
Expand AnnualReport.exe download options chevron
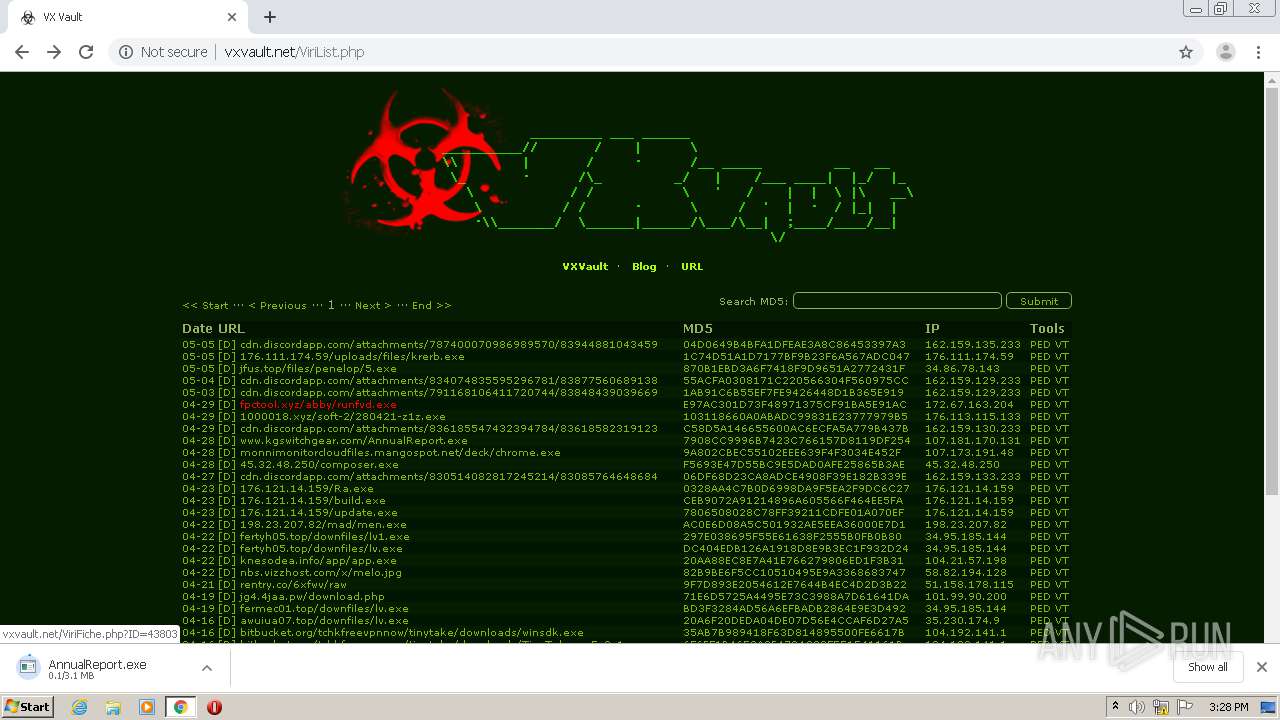pyautogui.click(x=207, y=668)
